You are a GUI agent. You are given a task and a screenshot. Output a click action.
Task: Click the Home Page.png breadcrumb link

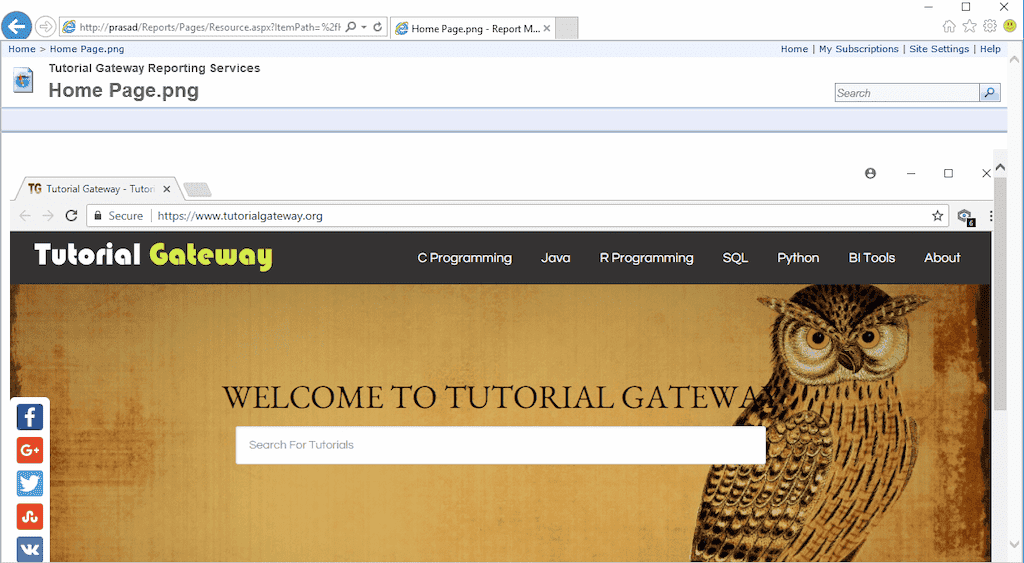click(x=87, y=49)
